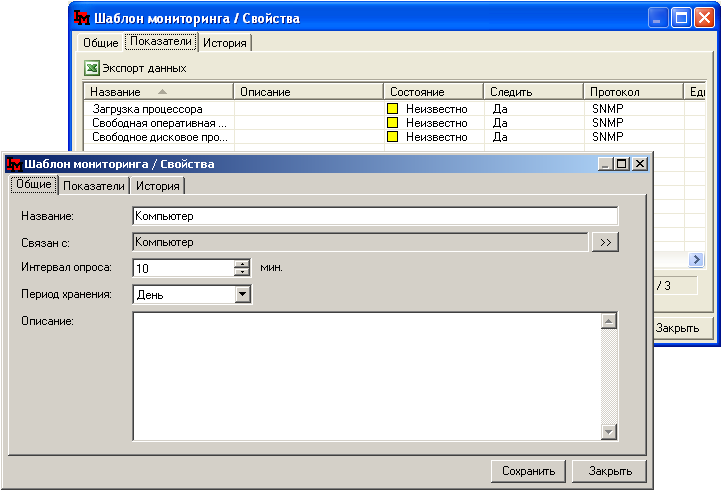Click yellow status square for Свободная оперативная row
722x491 pixels.
click(392, 123)
